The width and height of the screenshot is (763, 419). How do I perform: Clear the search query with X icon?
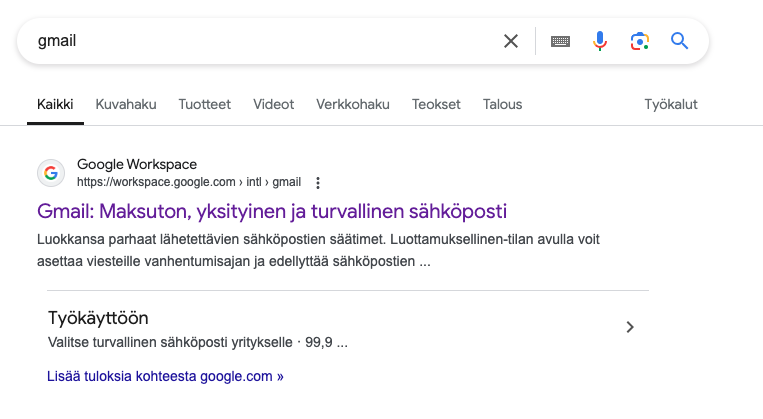pyautogui.click(x=510, y=41)
